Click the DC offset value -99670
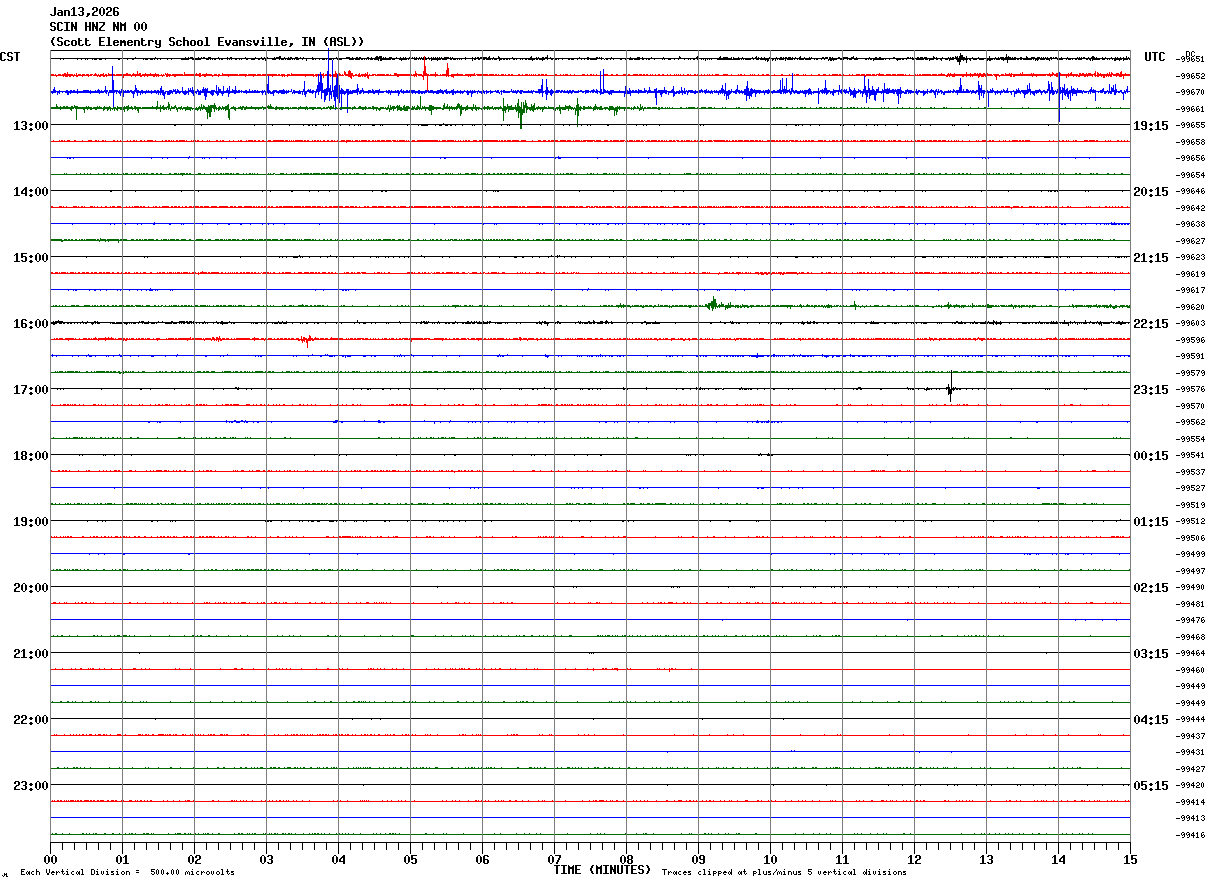This screenshot has height=886, width=1210. [x=1191, y=92]
